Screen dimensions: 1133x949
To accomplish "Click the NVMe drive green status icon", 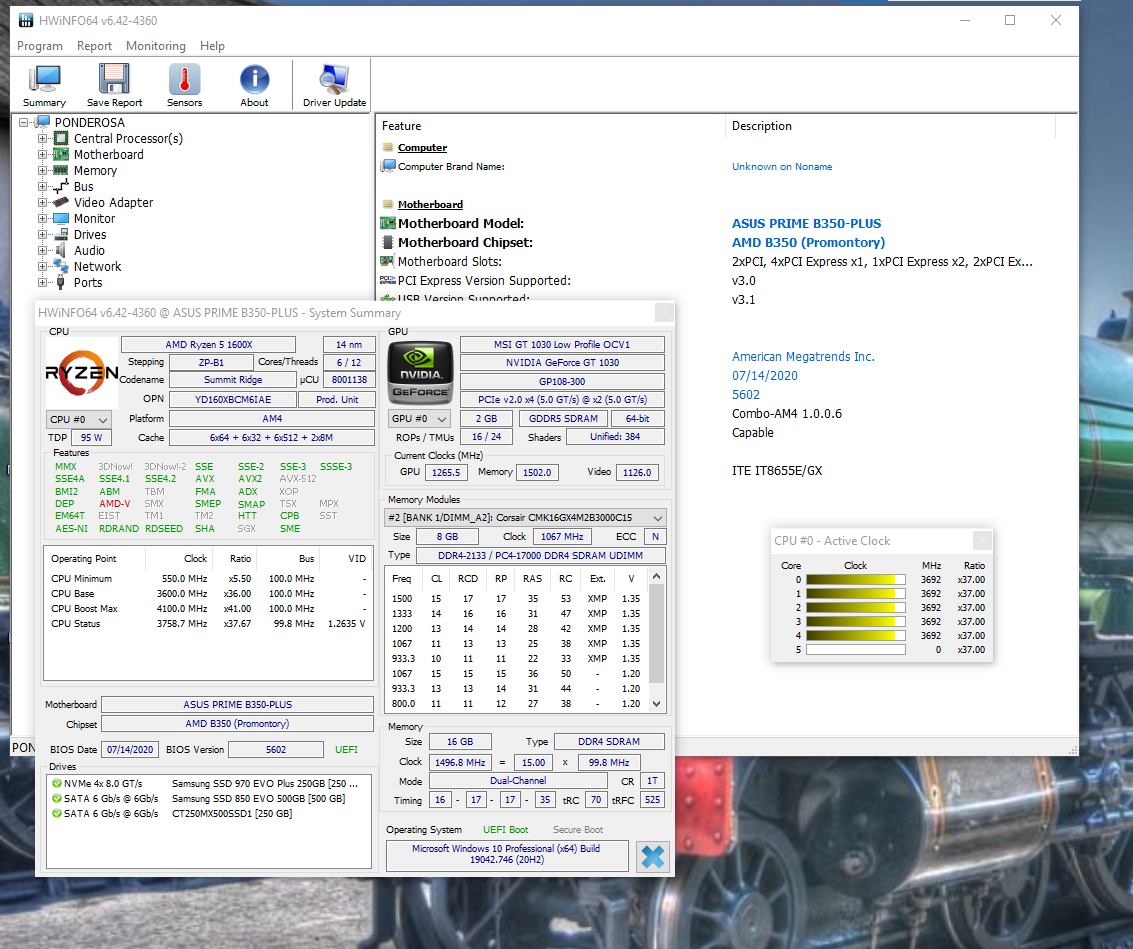I will click(56, 783).
